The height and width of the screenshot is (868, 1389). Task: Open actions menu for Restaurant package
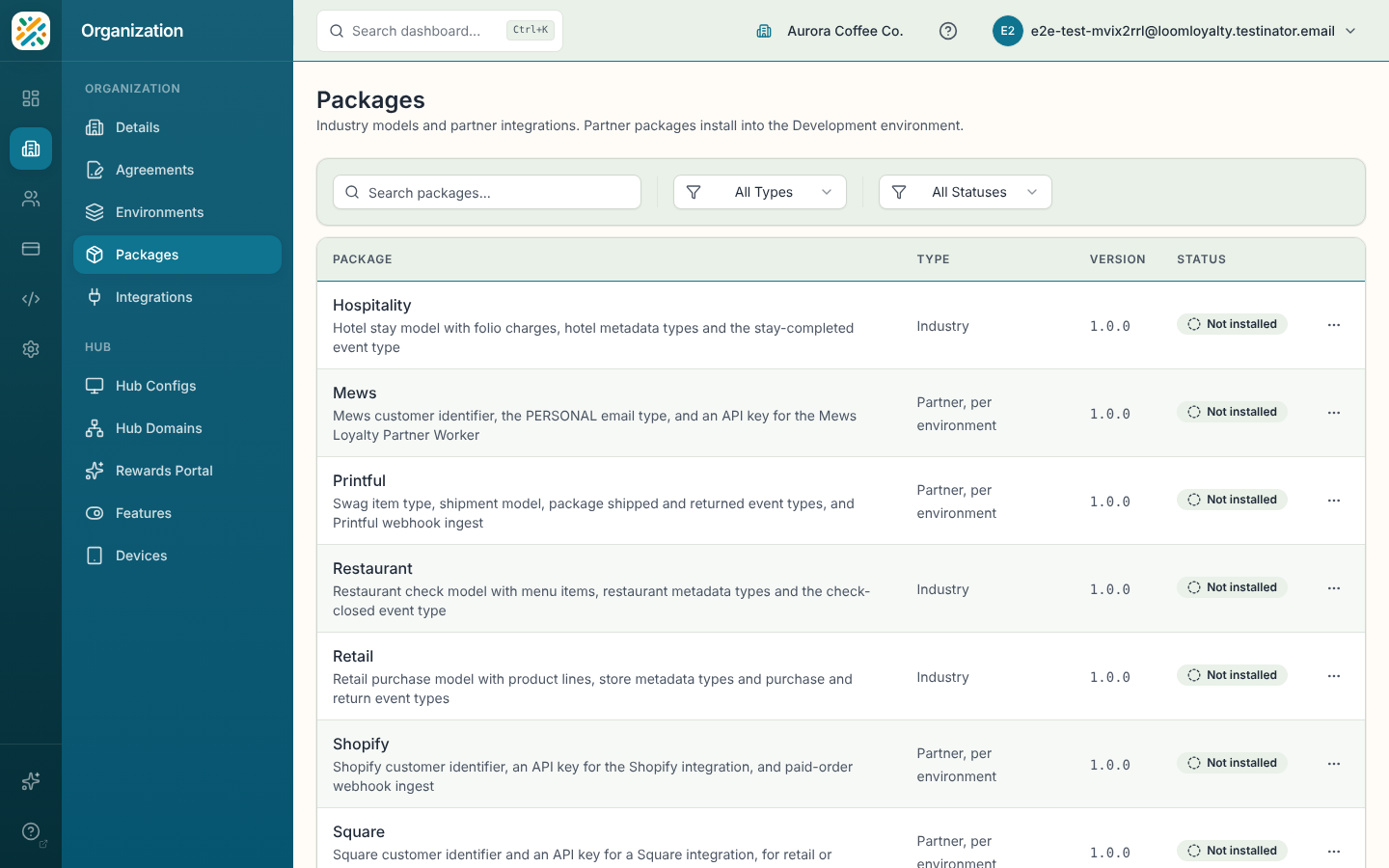click(1334, 588)
